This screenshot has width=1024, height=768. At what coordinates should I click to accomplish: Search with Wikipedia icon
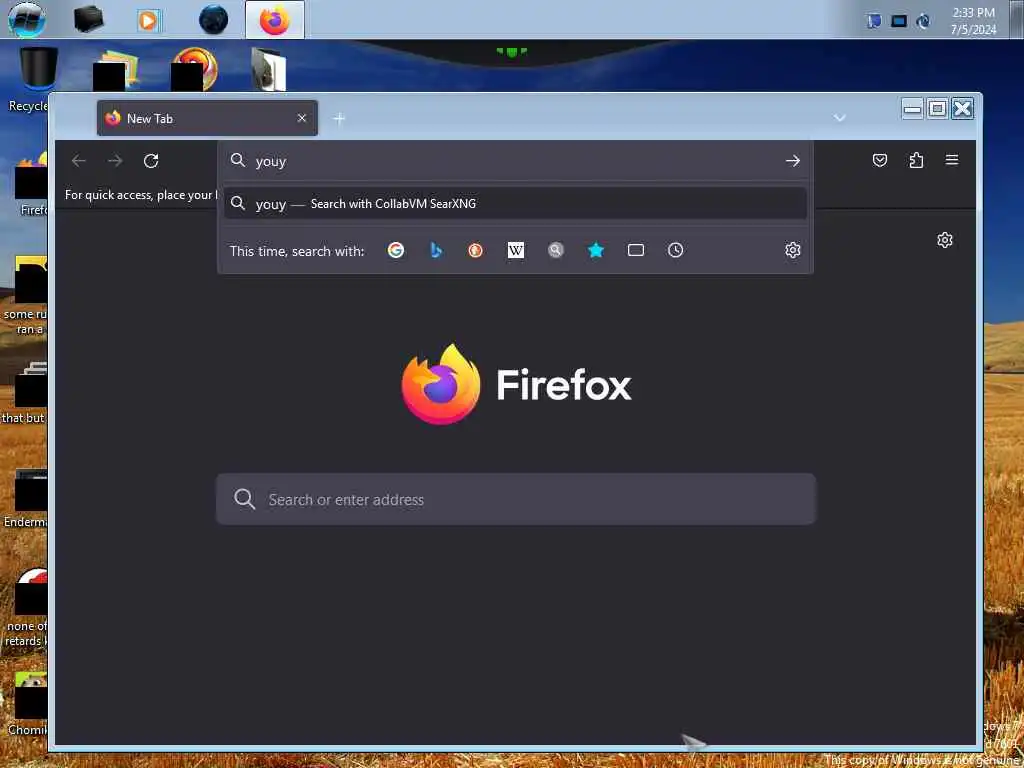tap(516, 250)
